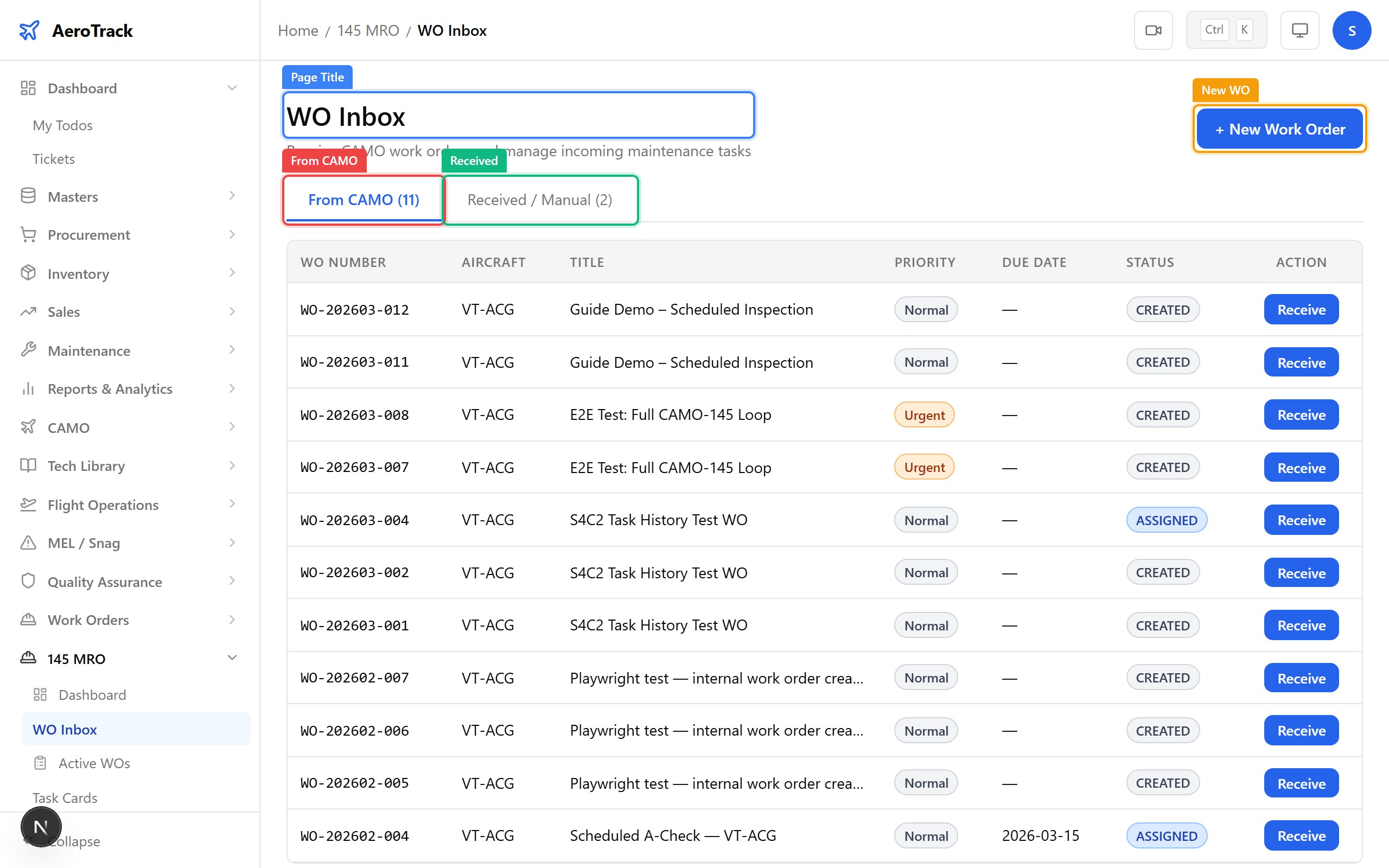Click the Maintenance wrench icon
The image size is (1389, 868).
point(28,349)
